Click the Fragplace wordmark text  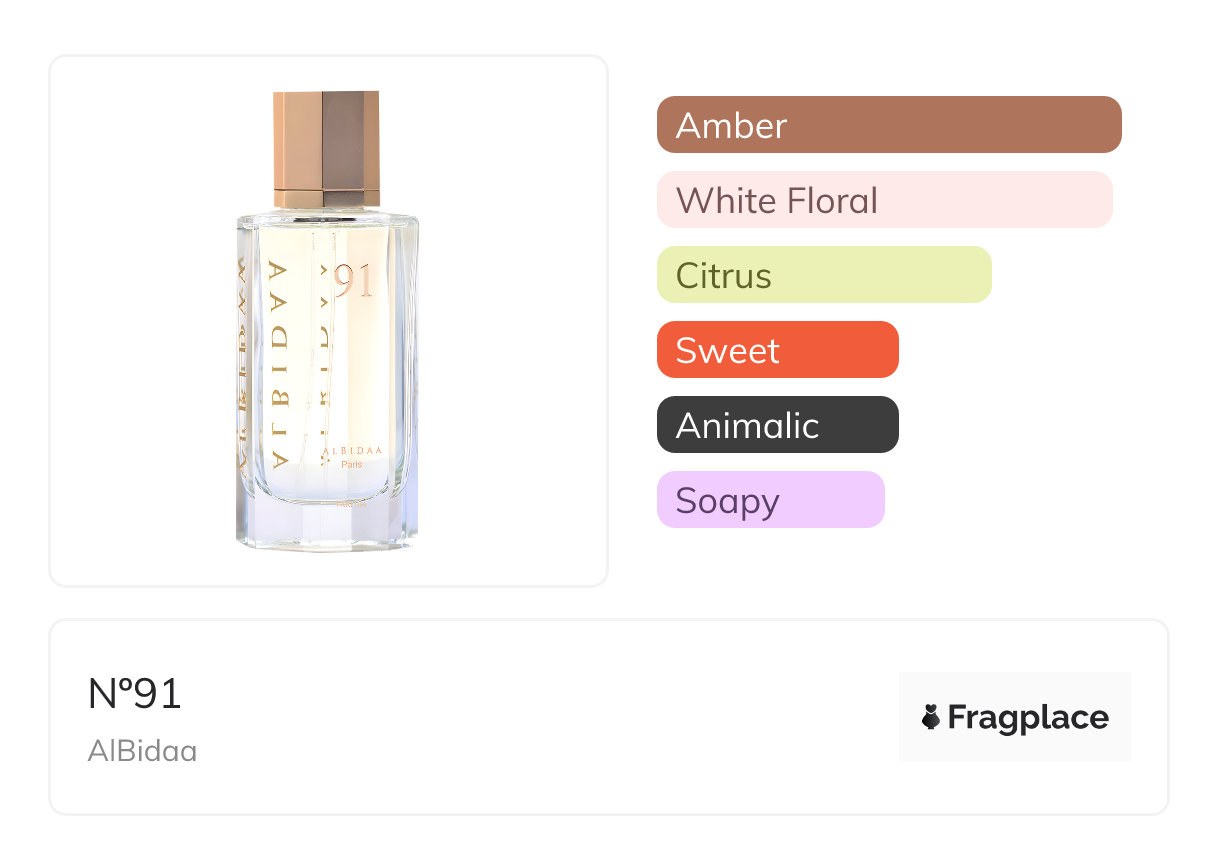1028,718
